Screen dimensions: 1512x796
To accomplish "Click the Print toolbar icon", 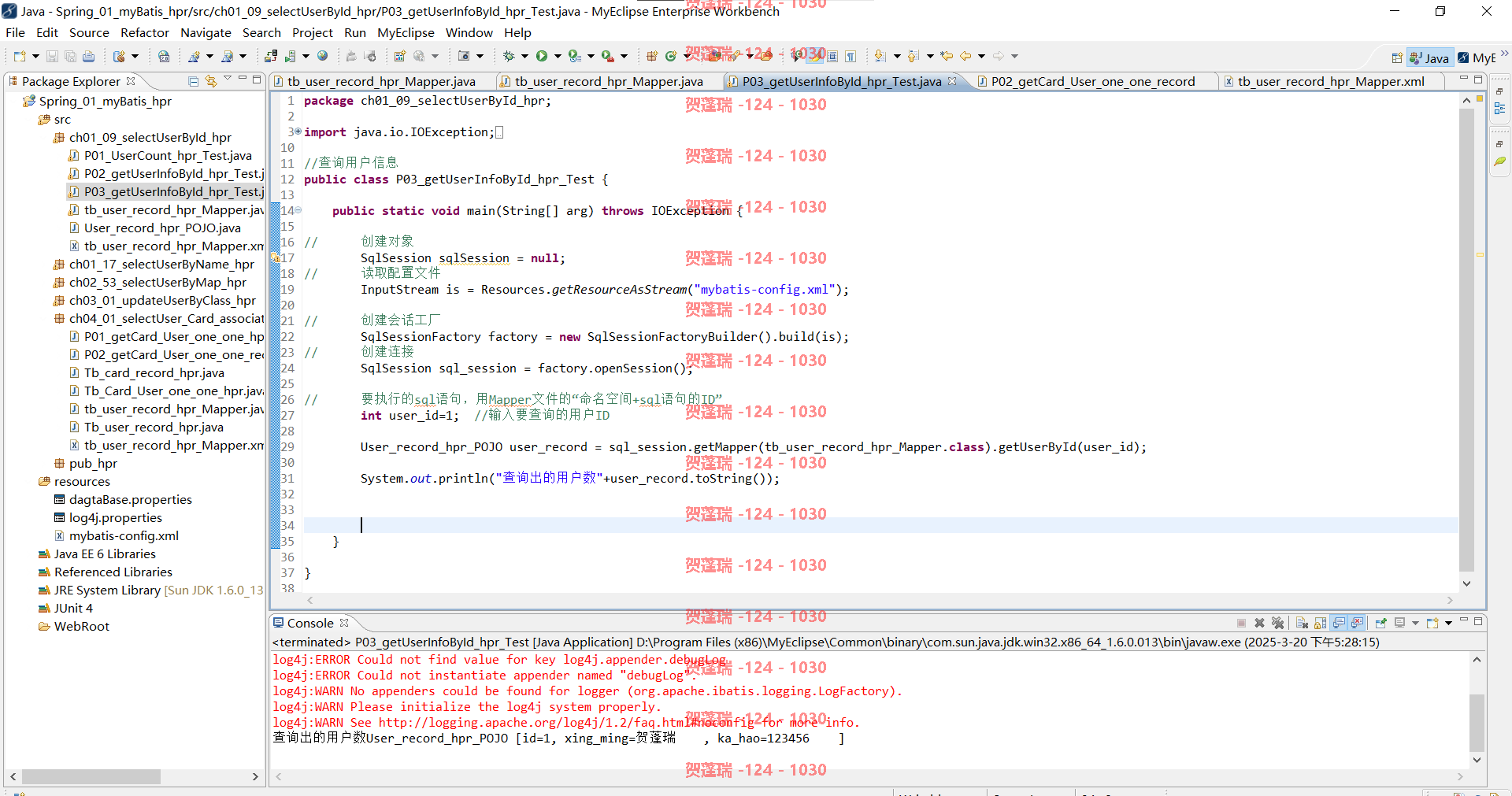I will [x=88, y=56].
